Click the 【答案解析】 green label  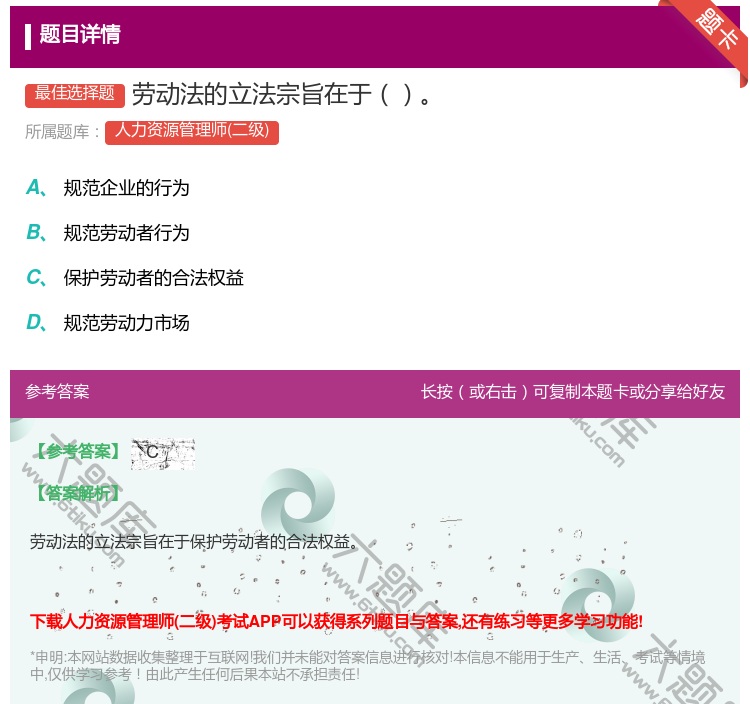(78, 493)
